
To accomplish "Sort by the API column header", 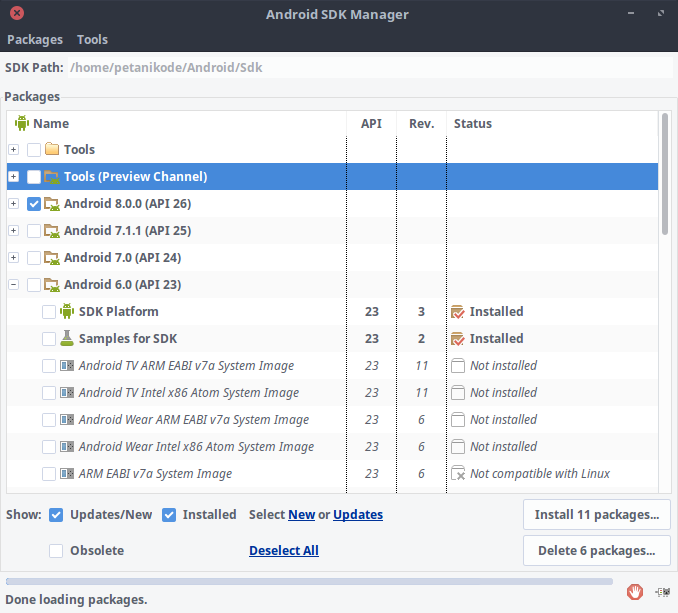I will (371, 124).
